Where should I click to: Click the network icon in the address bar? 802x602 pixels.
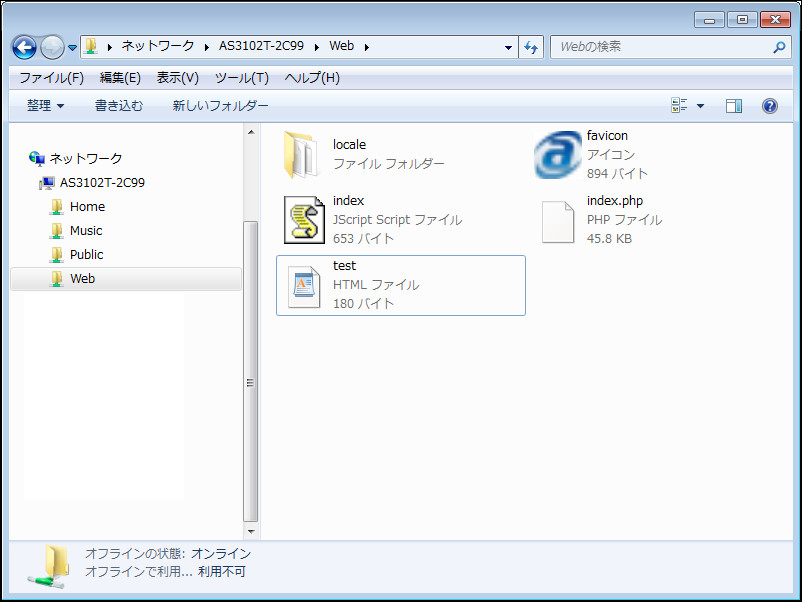[92, 46]
